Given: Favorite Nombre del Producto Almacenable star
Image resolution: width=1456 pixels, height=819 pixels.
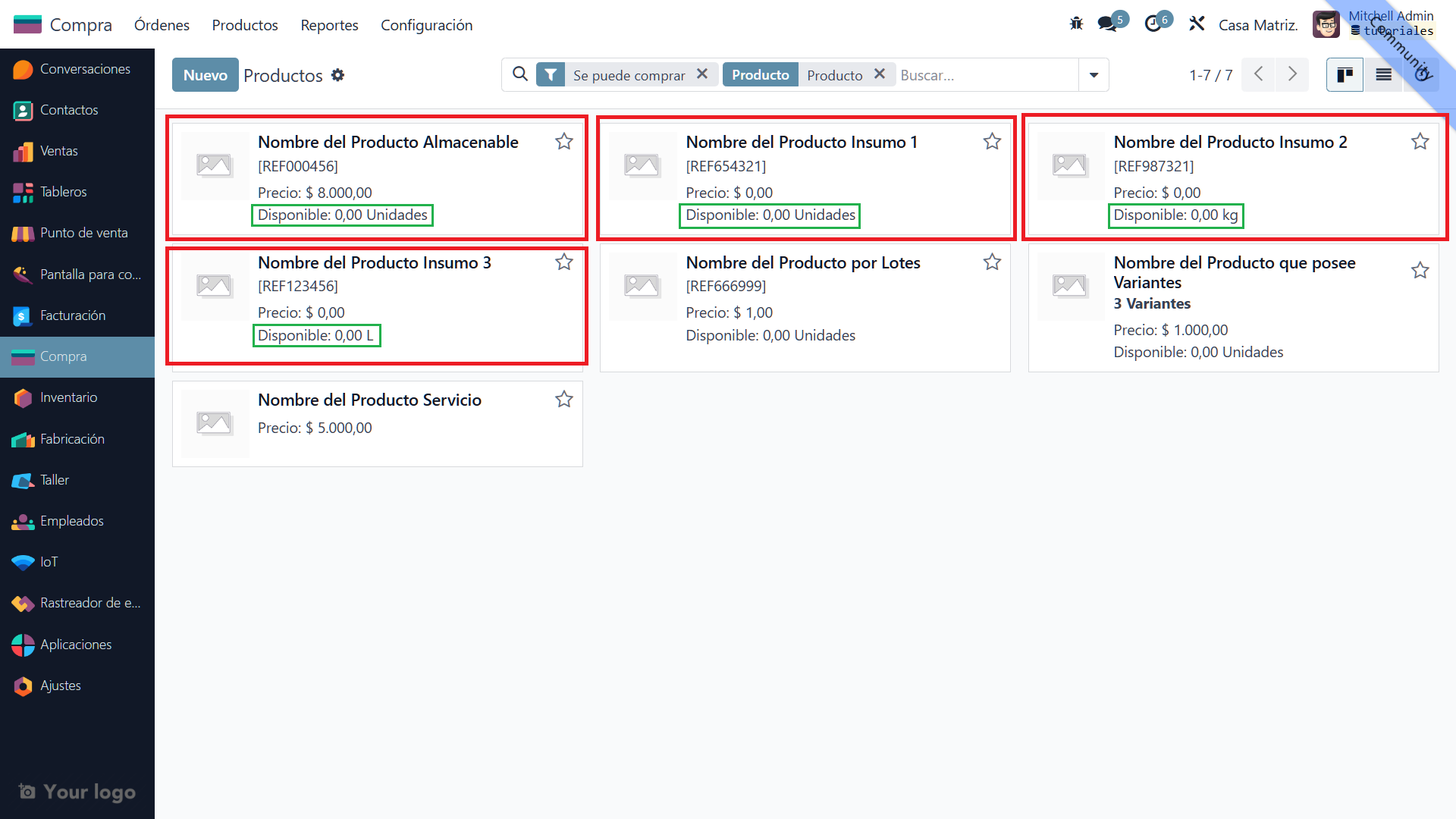Looking at the screenshot, I should pyautogui.click(x=563, y=142).
